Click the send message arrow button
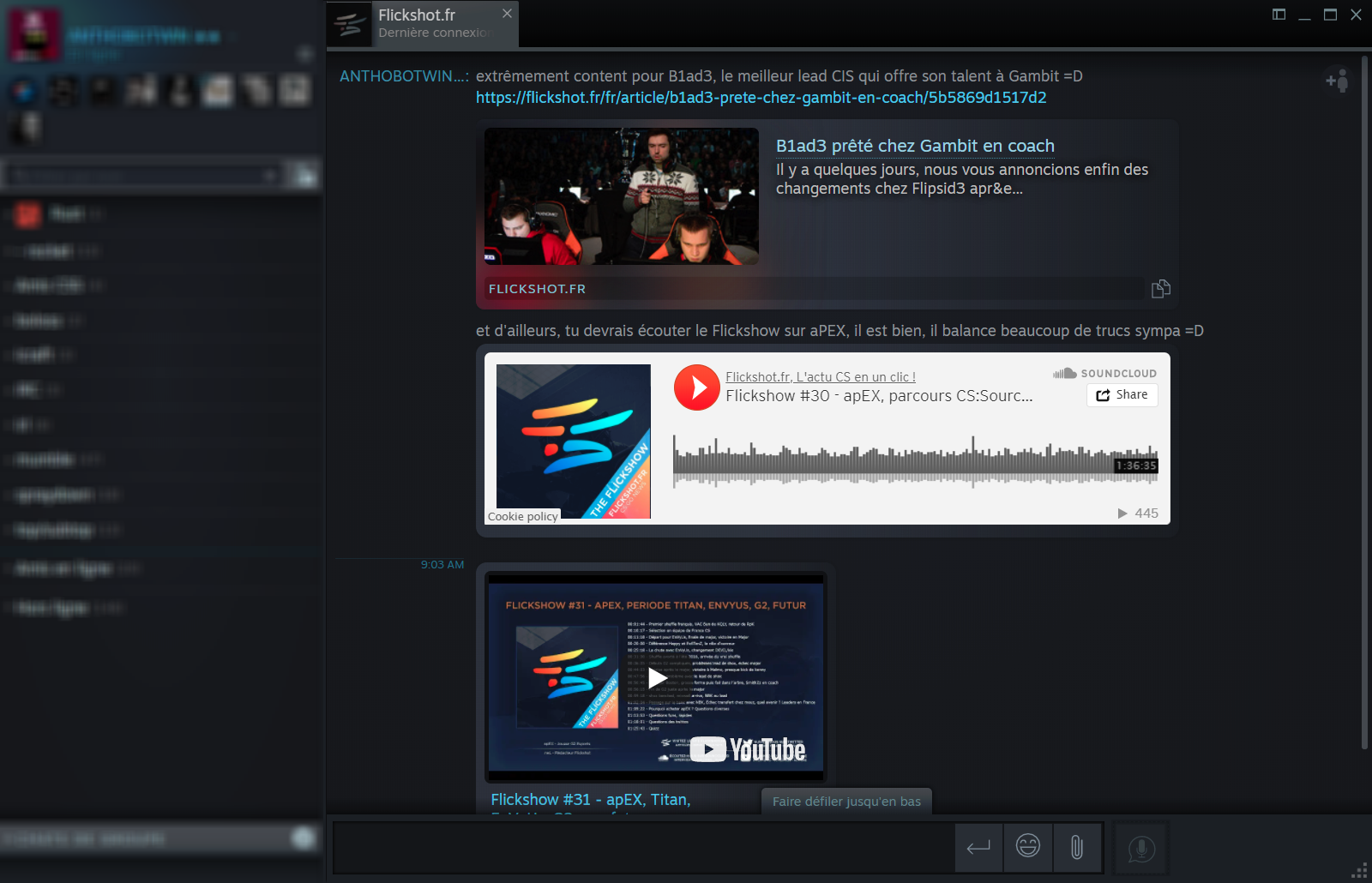Viewport: 1372px width, 883px height. pos(978,848)
